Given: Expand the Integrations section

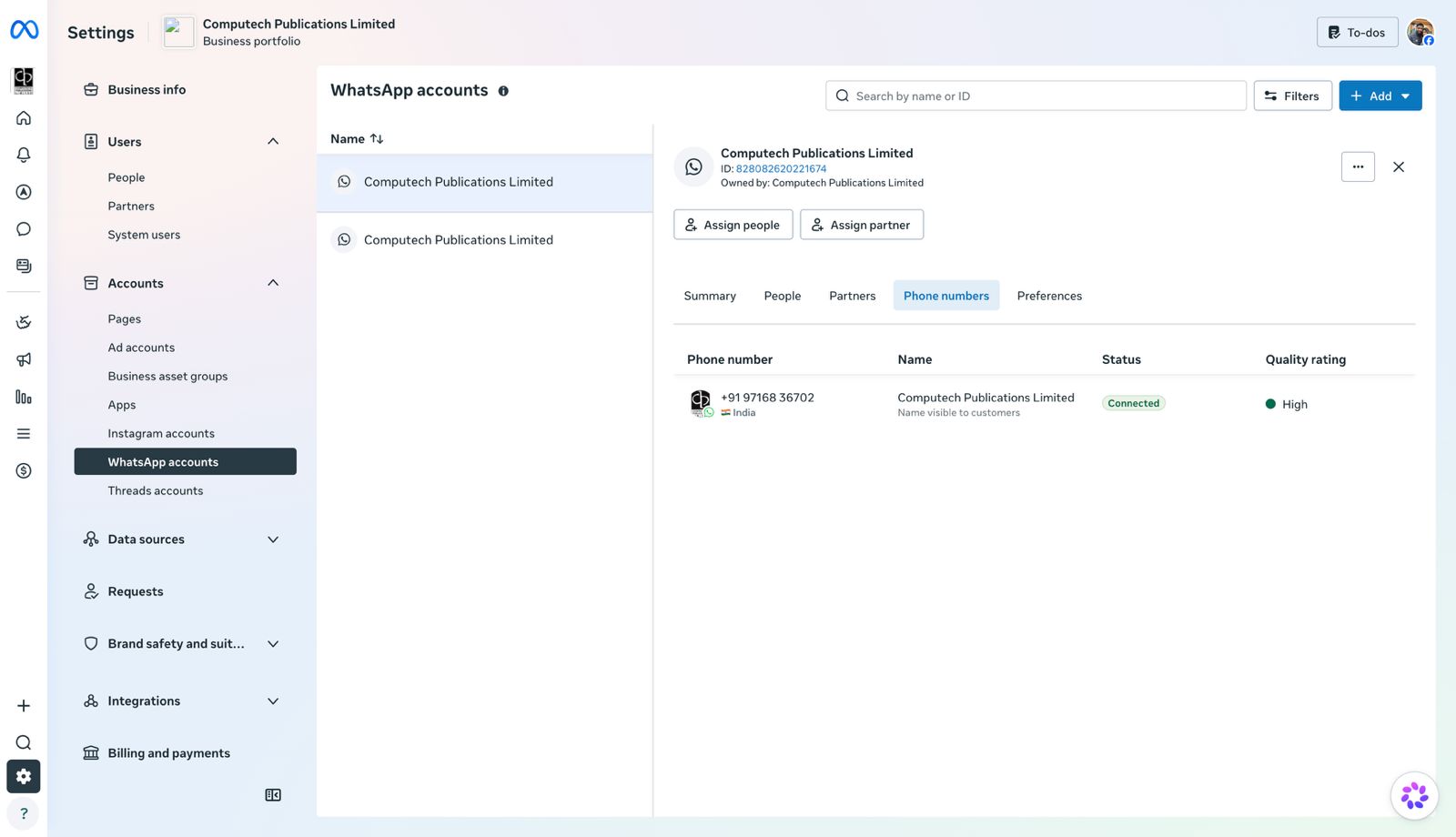Looking at the screenshot, I should point(273,701).
